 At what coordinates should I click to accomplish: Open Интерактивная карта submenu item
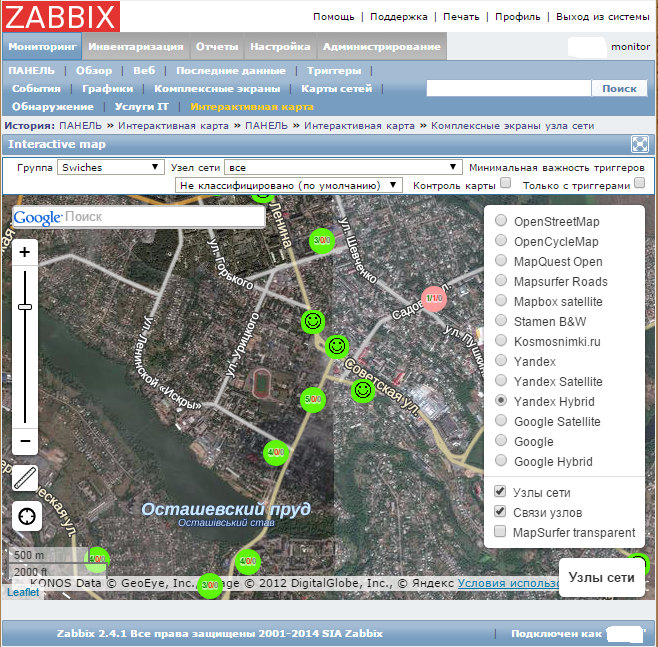(x=252, y=107)
